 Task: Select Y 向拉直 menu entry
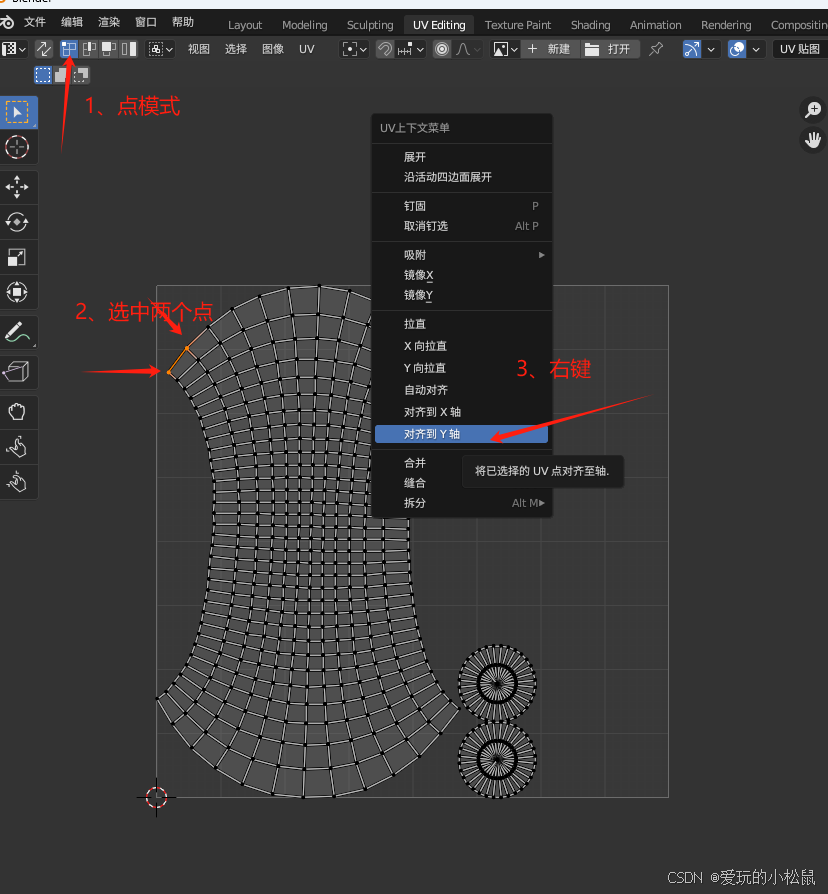point(461,368)
